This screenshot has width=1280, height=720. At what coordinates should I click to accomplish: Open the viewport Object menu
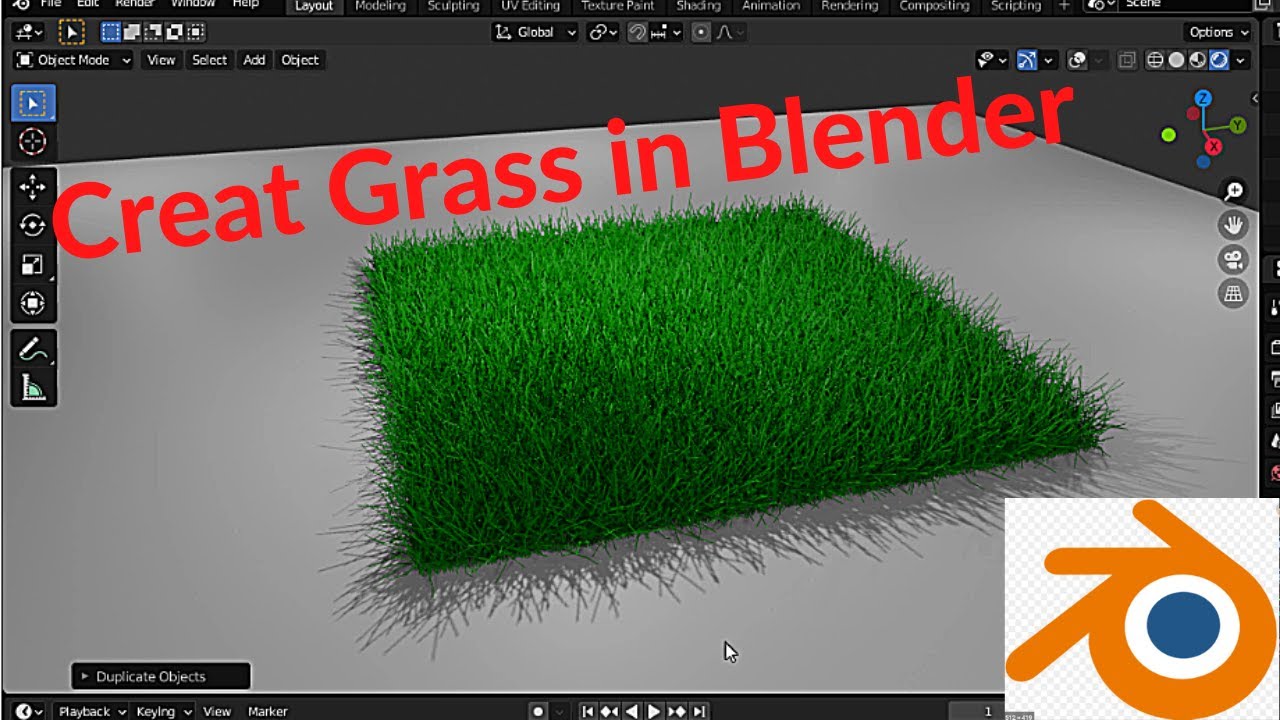tap(300, 60)
